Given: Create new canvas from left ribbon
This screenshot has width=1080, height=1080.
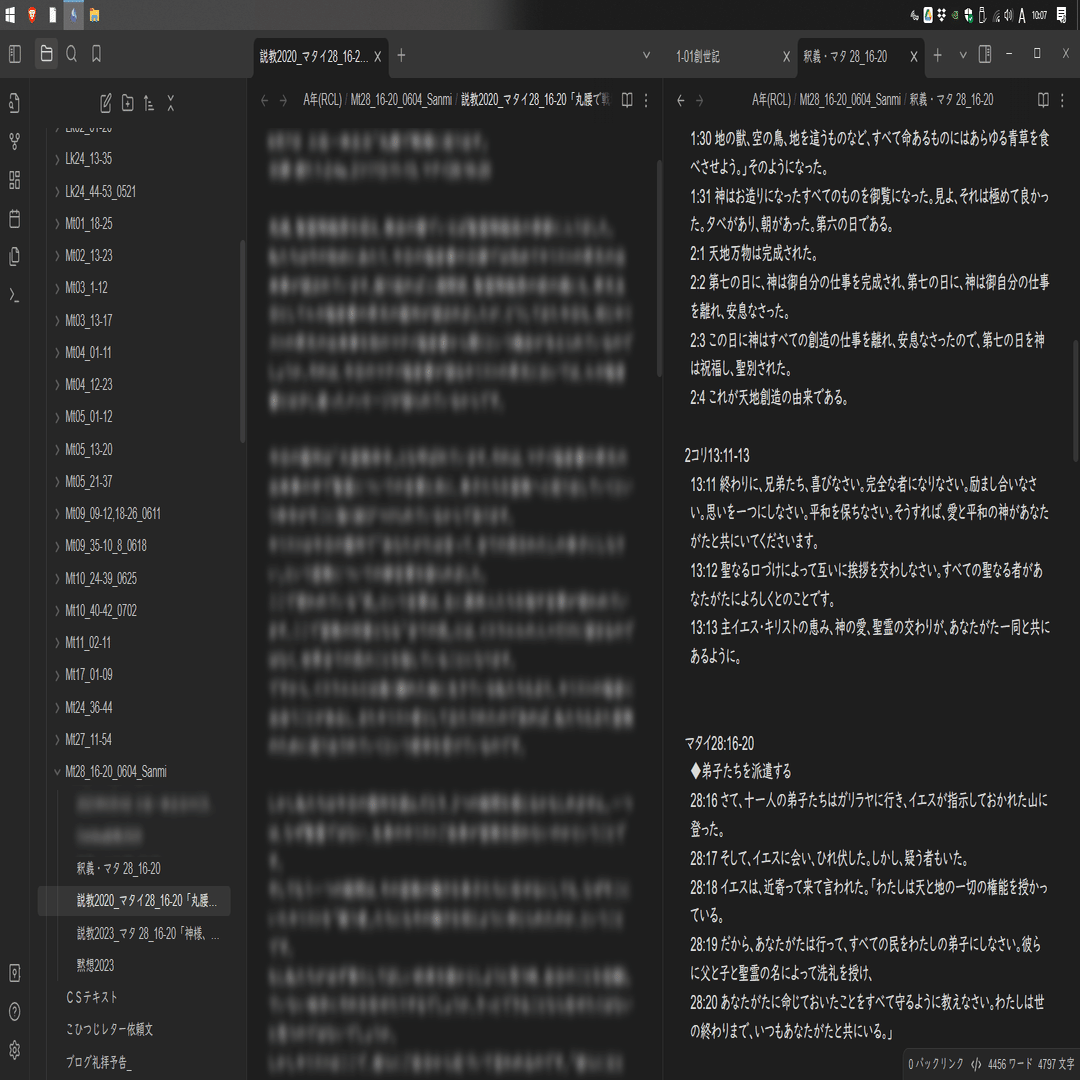Looking at the screenshot, I should click(x=14, y=180).
